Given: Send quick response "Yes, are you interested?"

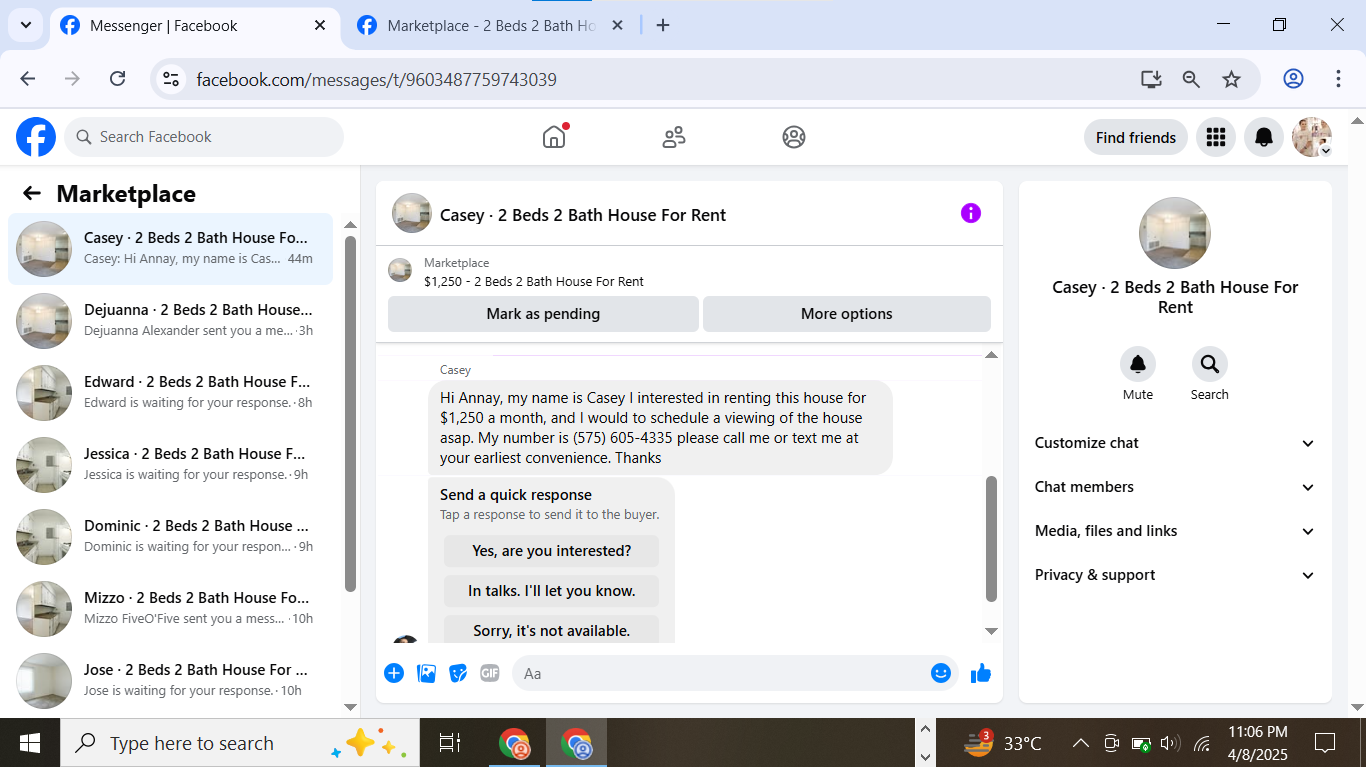Looking at the screenshot, I should pos(552,551).
